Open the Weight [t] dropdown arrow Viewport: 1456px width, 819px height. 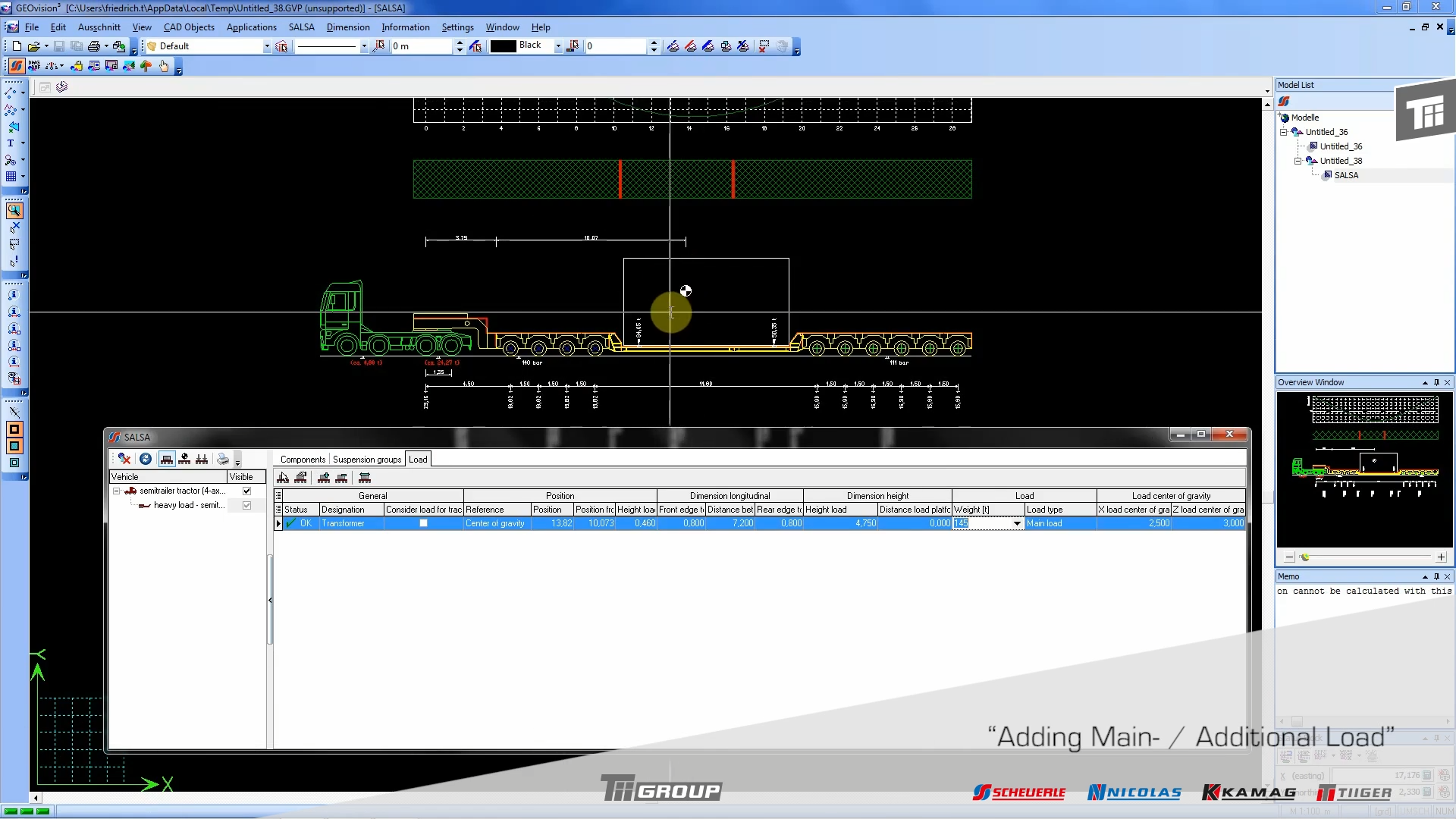(x=1017, y=523)
